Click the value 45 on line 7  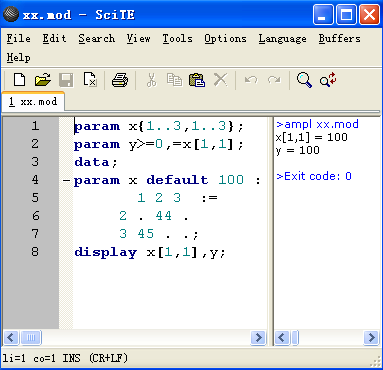point(146,234)
